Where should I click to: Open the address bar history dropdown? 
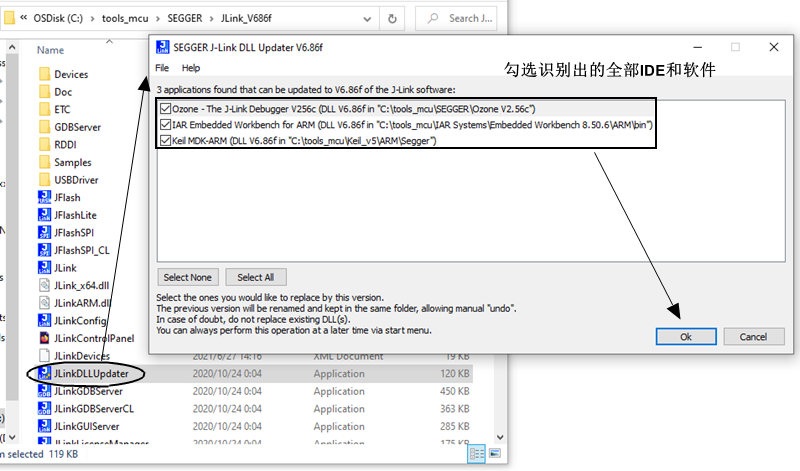tap(367, 19)
